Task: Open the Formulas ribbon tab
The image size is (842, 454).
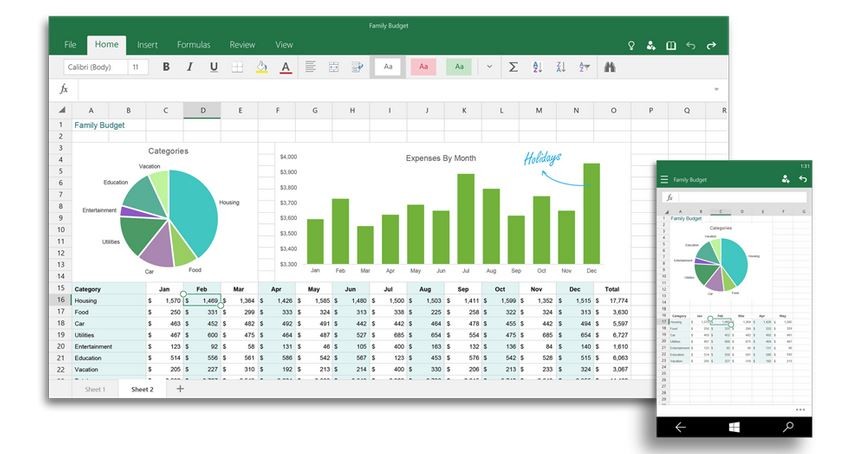Action: pos(193,45)
